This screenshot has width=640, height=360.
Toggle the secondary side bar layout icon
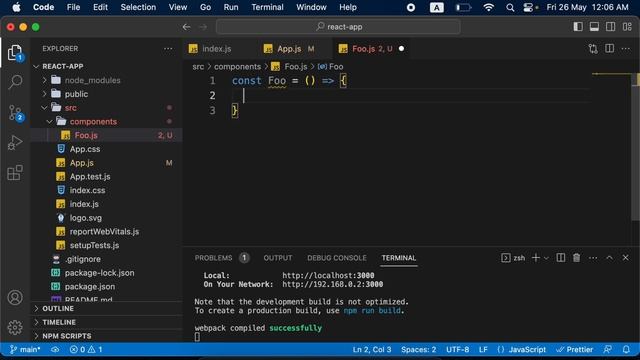point(611,27)
